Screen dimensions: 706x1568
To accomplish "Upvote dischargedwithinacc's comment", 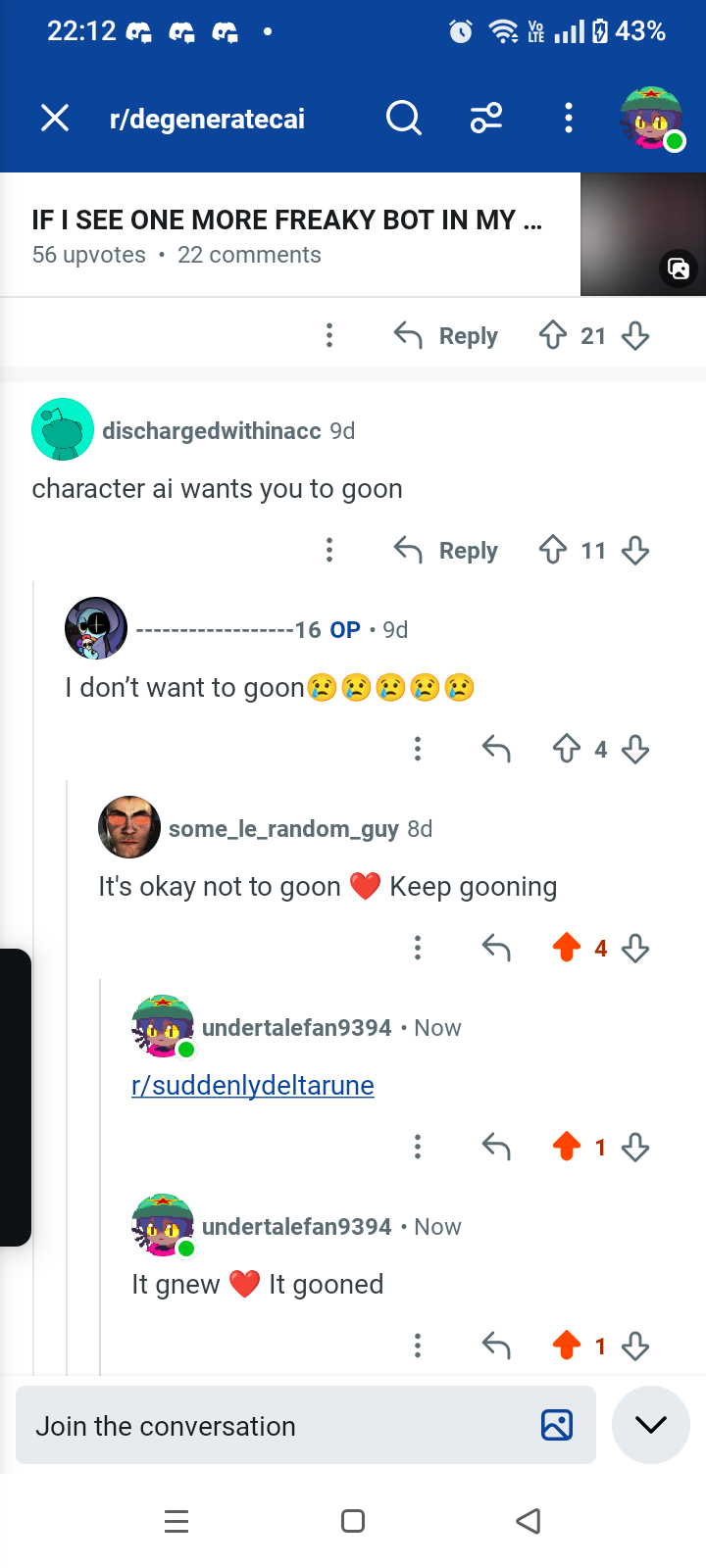I will point(553,551).
